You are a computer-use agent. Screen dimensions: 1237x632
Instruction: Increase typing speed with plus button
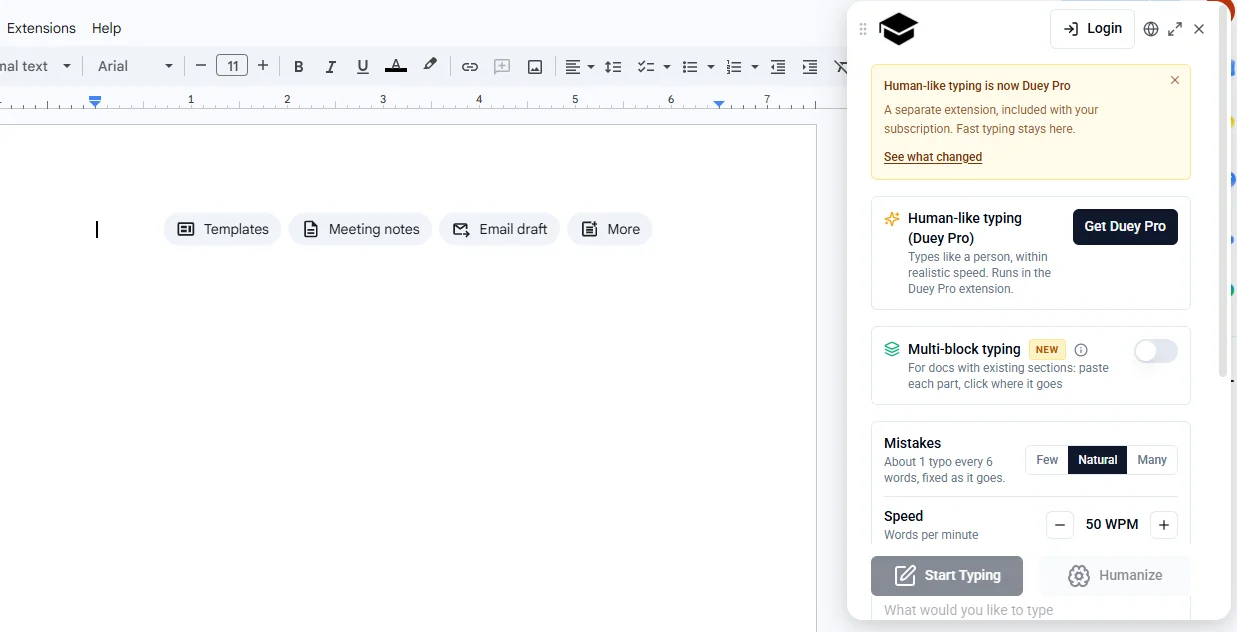[x=1163, y=525]
